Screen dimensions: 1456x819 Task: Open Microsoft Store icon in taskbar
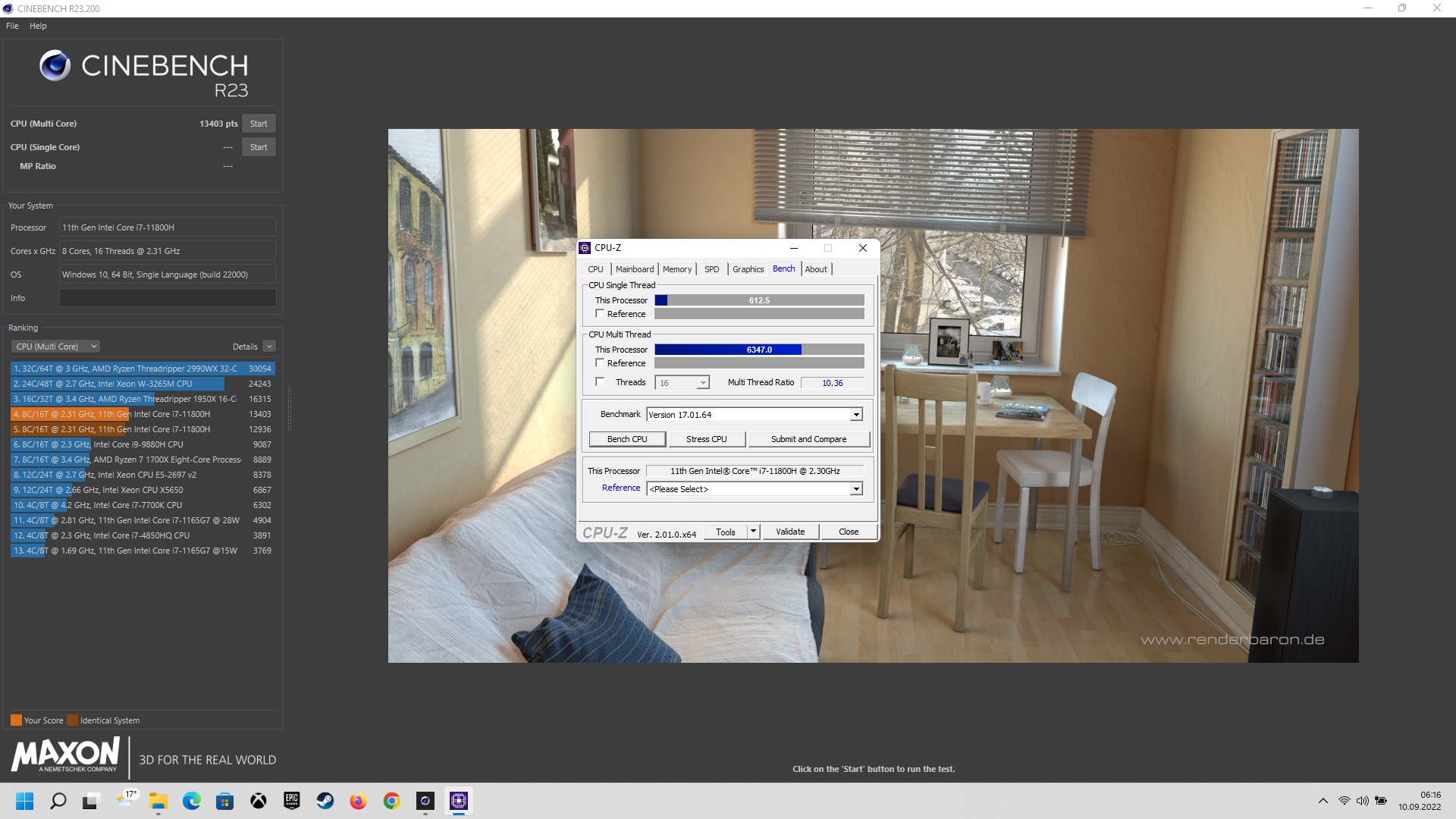click(224, 801)
